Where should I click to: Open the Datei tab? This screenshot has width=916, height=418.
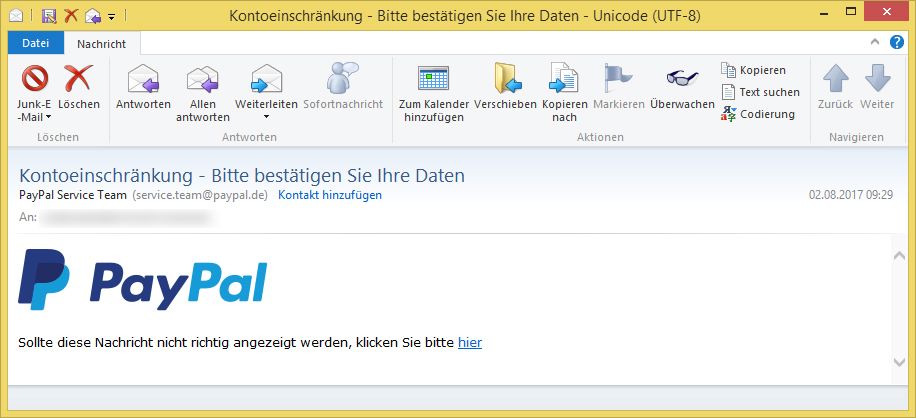click(x=36, y=43)
